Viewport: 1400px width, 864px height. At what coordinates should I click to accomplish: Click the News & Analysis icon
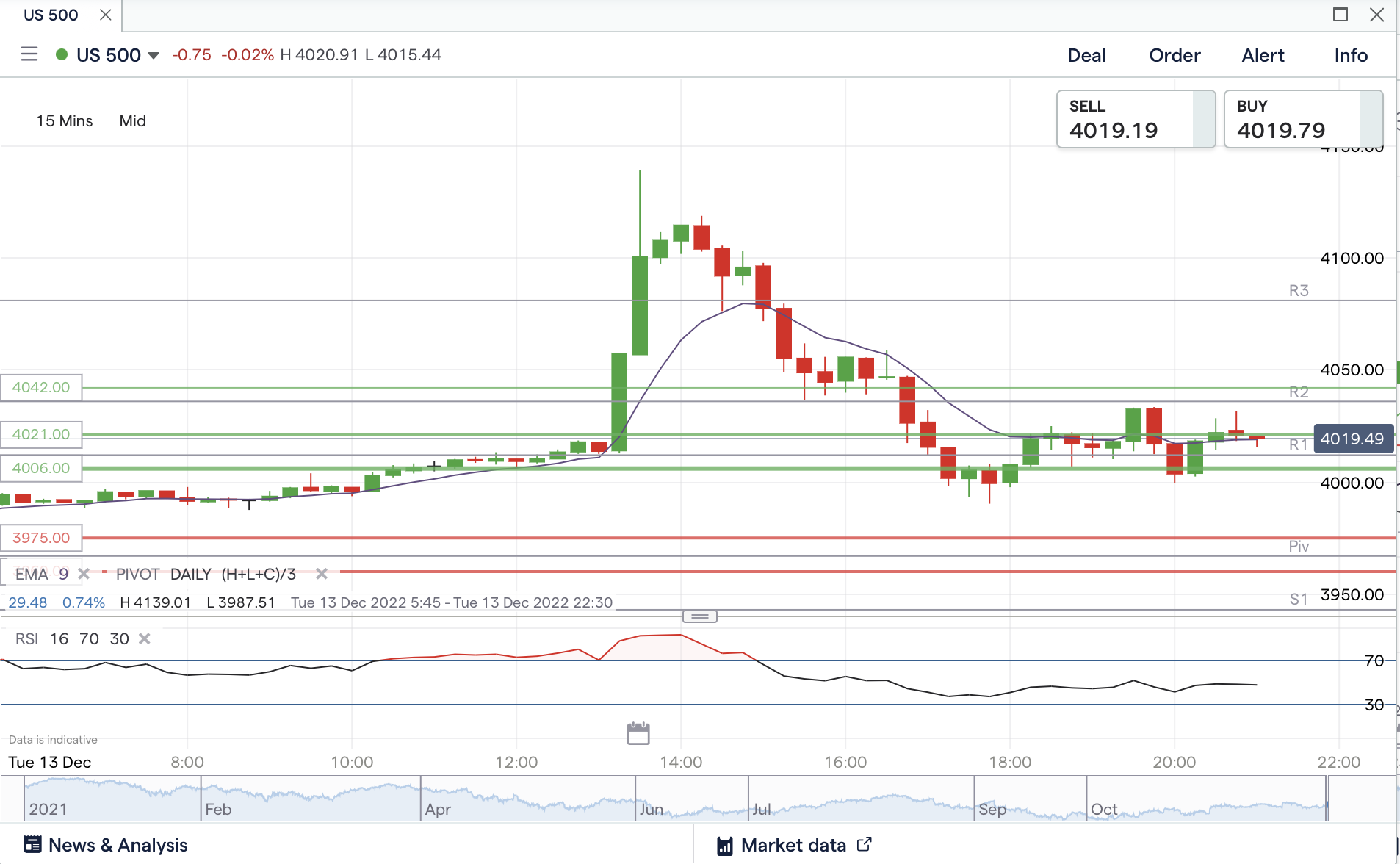[x=32, y=844]
